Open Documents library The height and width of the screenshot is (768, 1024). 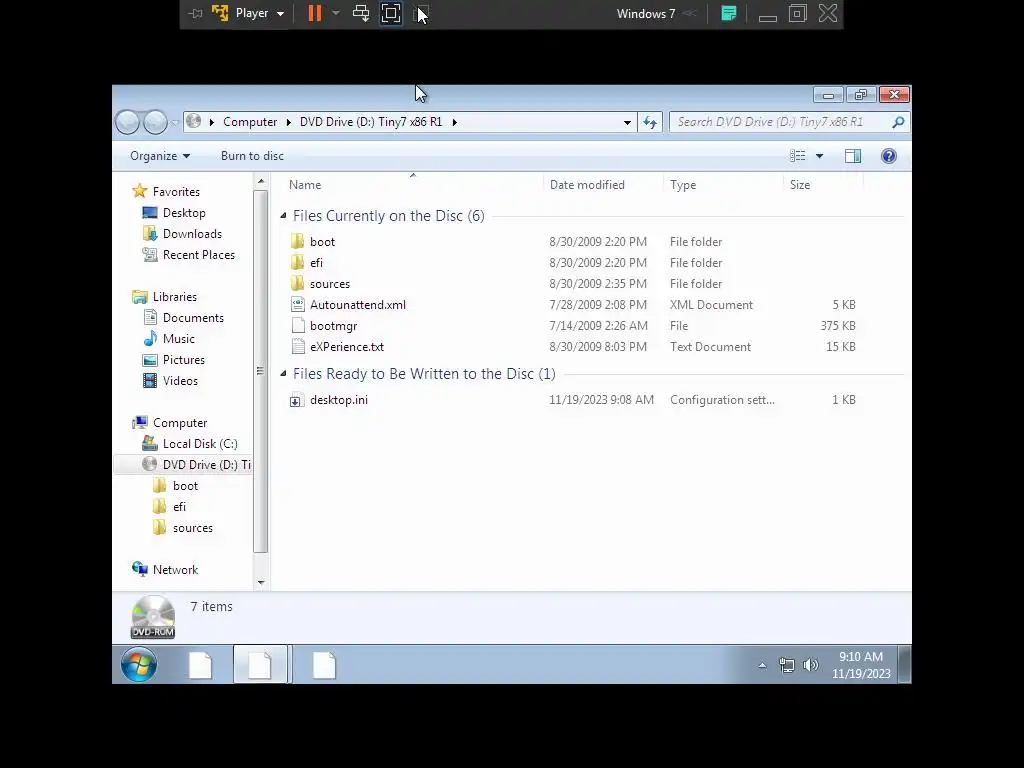(x=193, y=318)
